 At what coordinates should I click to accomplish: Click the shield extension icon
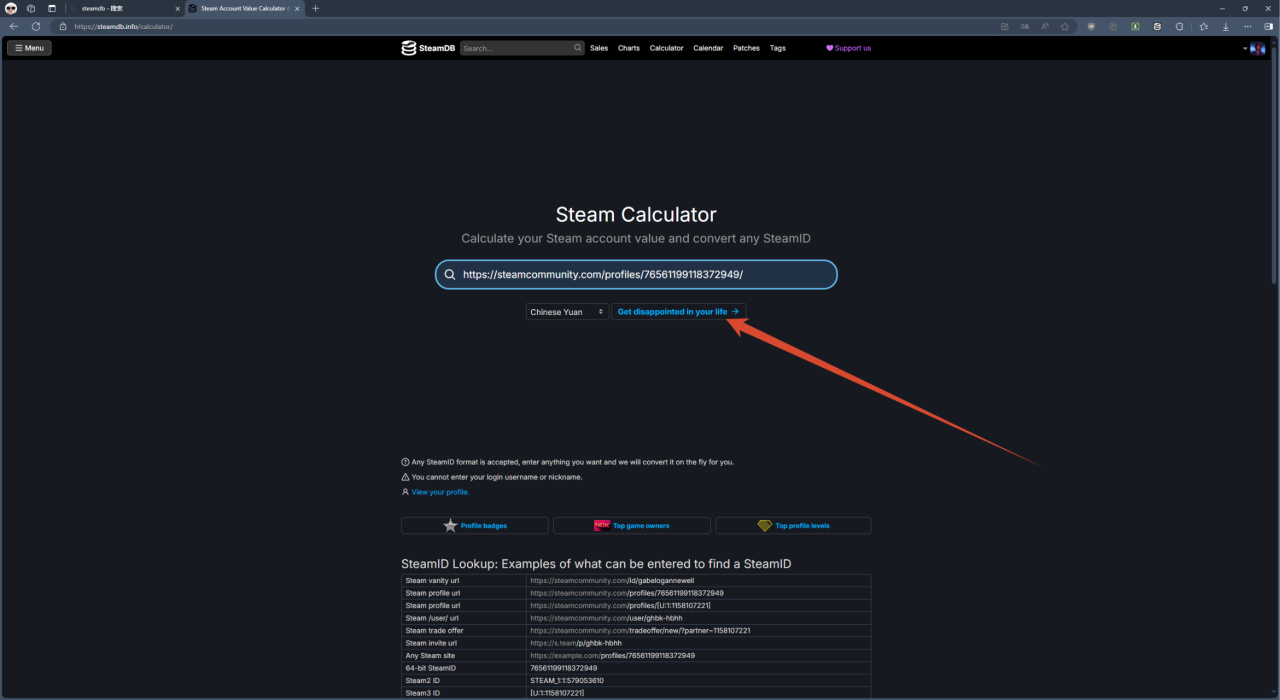[x=1091, y=26]
